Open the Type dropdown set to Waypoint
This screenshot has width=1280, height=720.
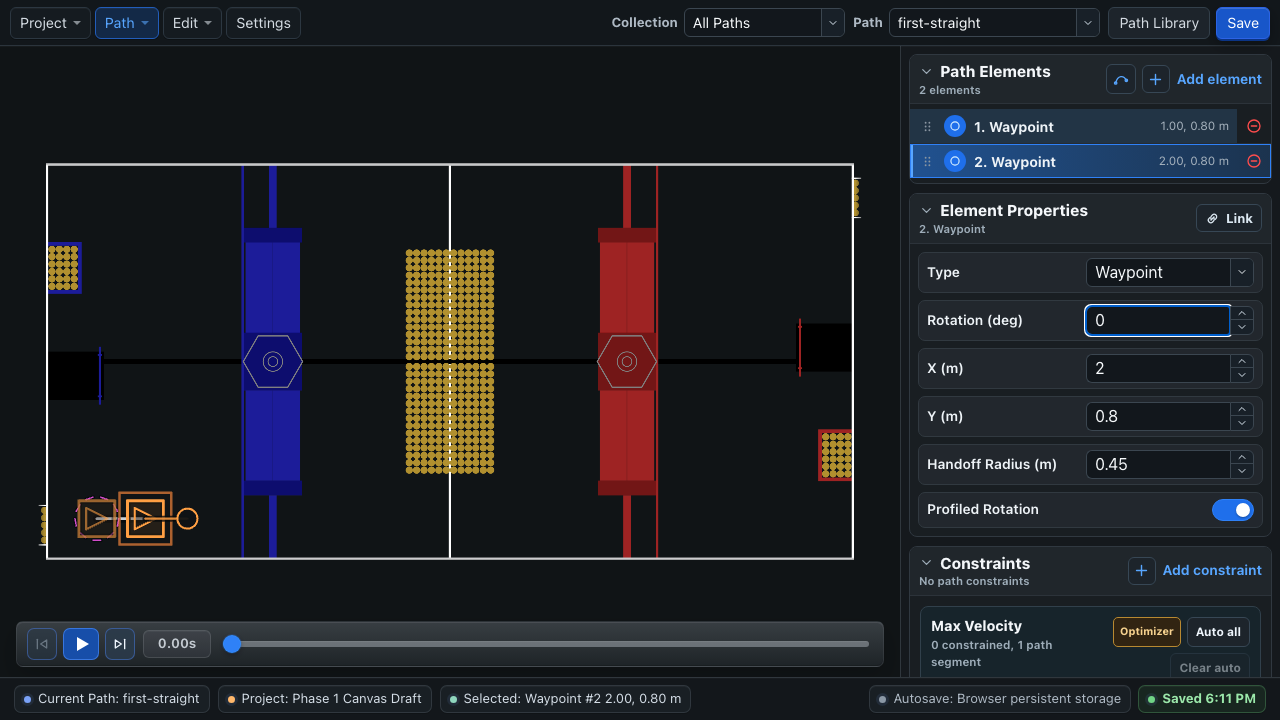point(1169,272)
